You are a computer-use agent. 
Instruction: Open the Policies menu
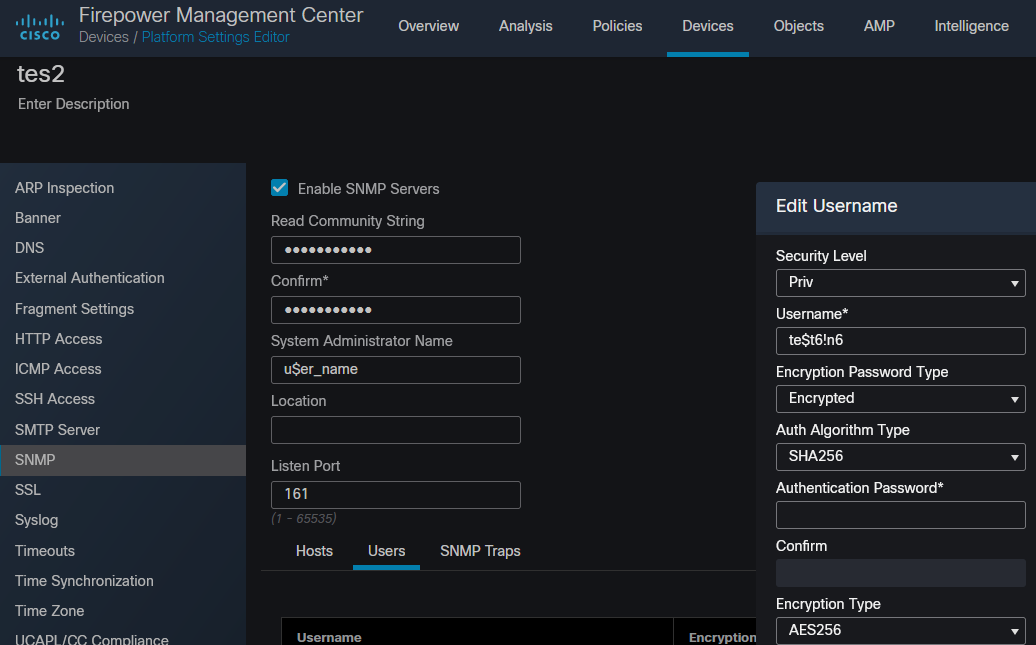617,26
